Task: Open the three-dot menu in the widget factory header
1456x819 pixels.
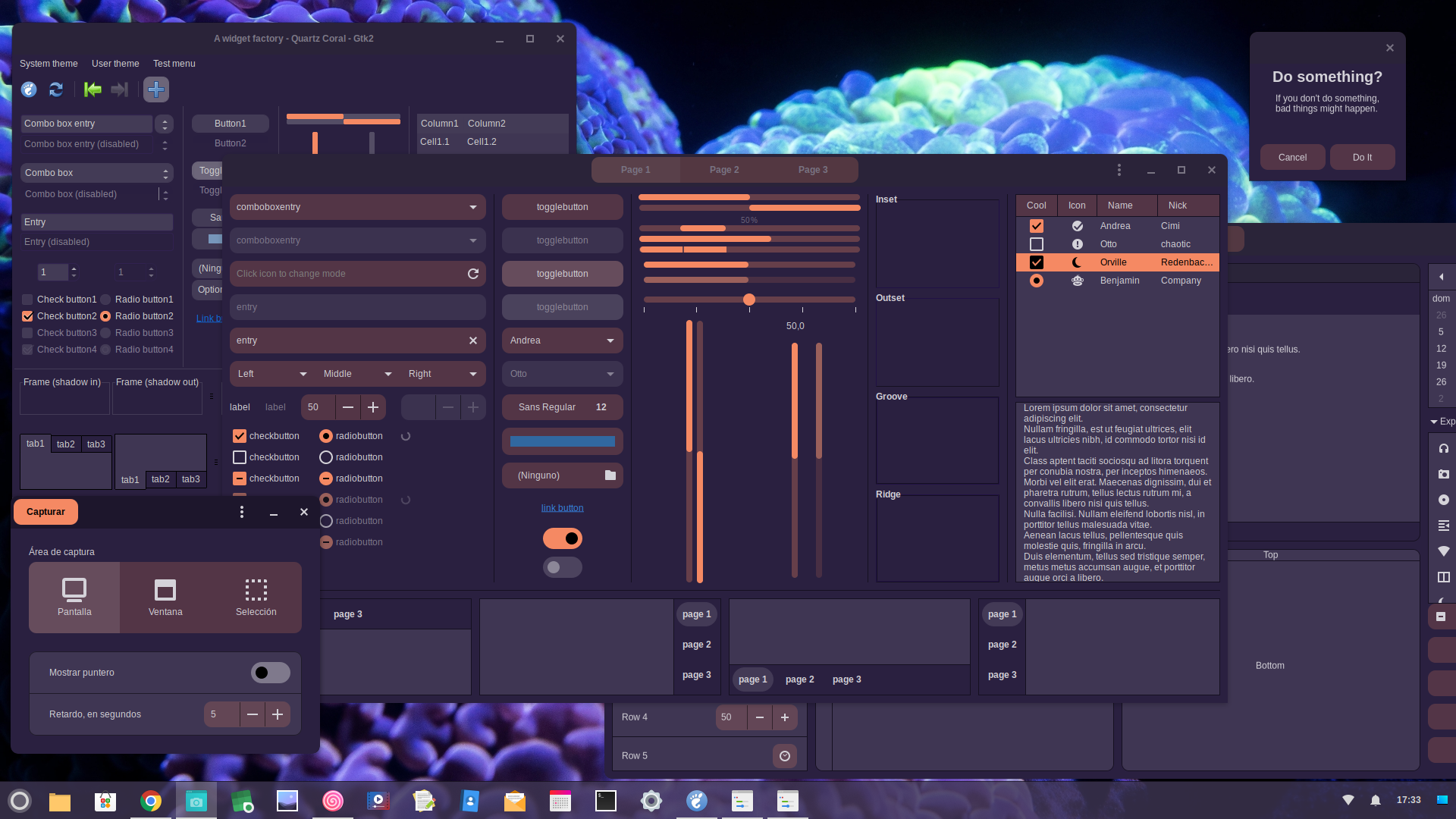Action: [1119, 170]
